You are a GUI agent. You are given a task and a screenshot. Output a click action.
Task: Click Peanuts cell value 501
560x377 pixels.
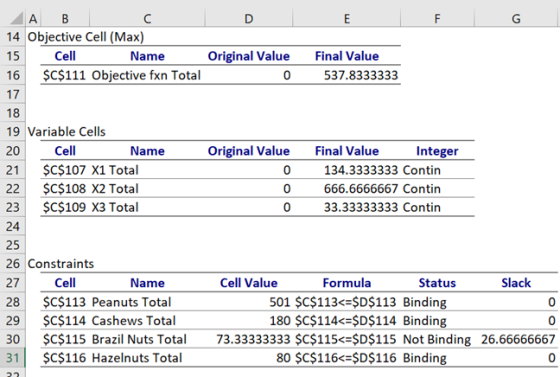point(280,302)
